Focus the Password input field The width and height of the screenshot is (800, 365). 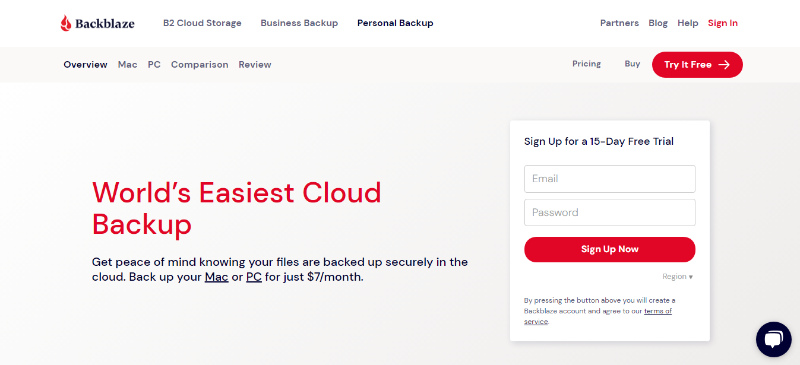pyautogui.click(x=610, y=212)
